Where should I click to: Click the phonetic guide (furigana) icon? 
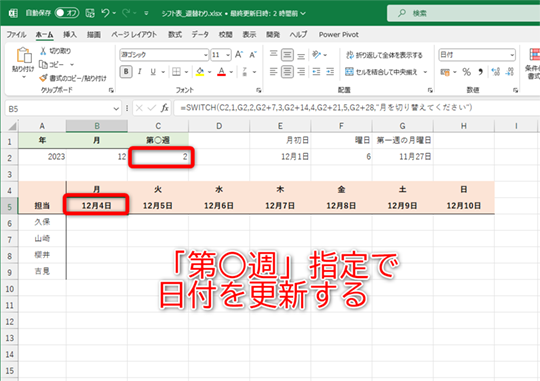(x=245, y=72)
